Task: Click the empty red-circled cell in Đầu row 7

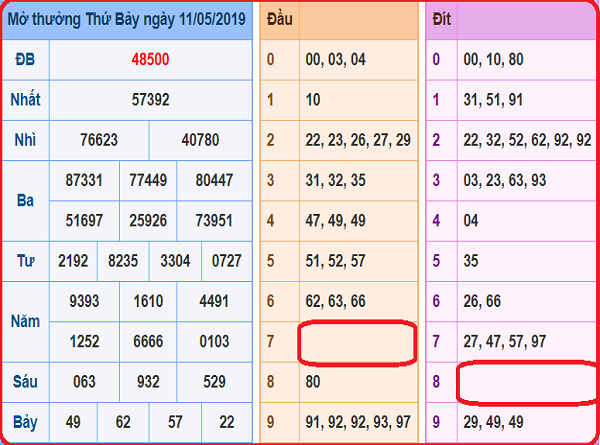Action: coord(357,342)
